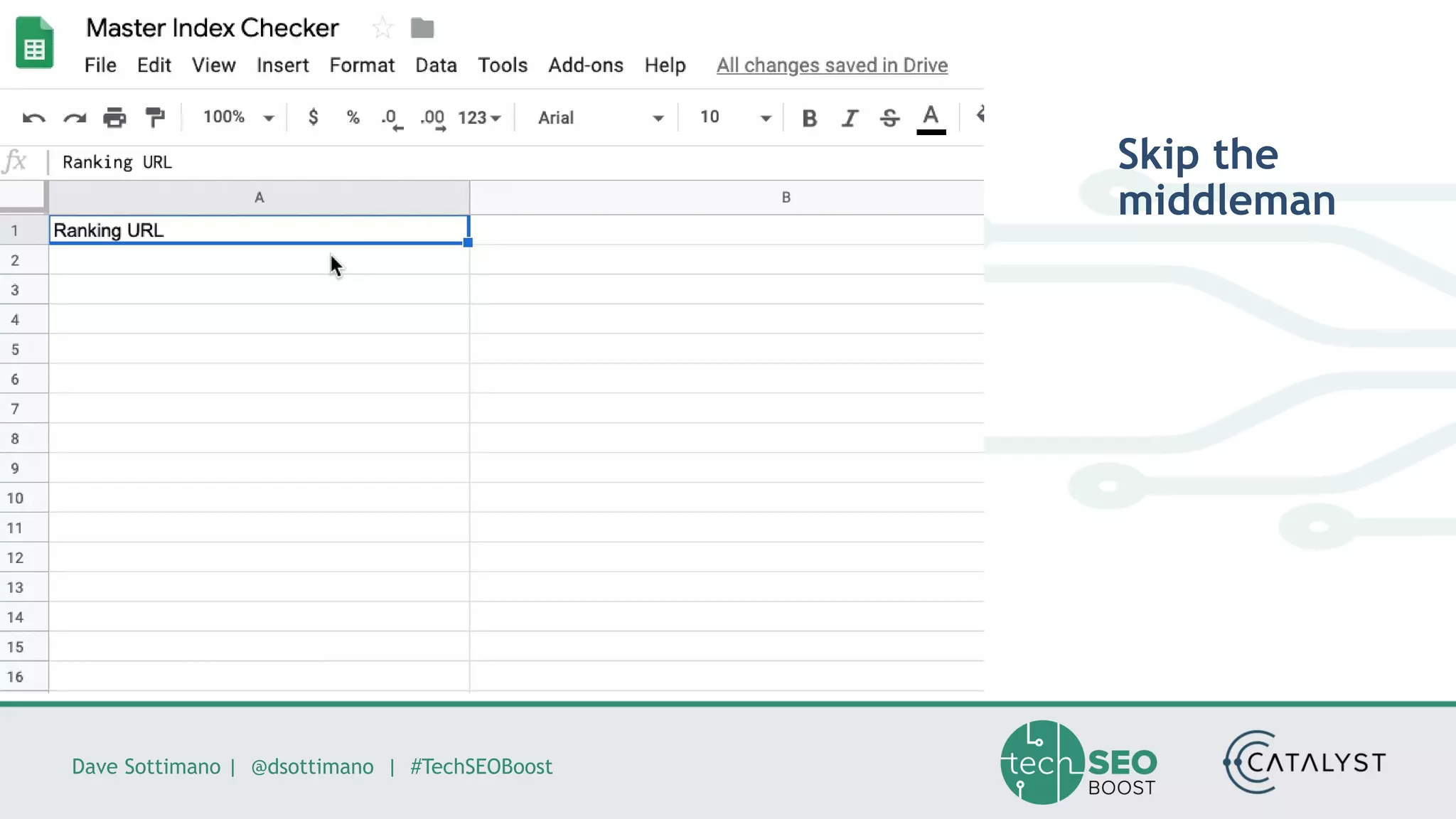1456x819 pixels.
Task: Format as currency with dollar icon
Action: [x=313, y=117]
